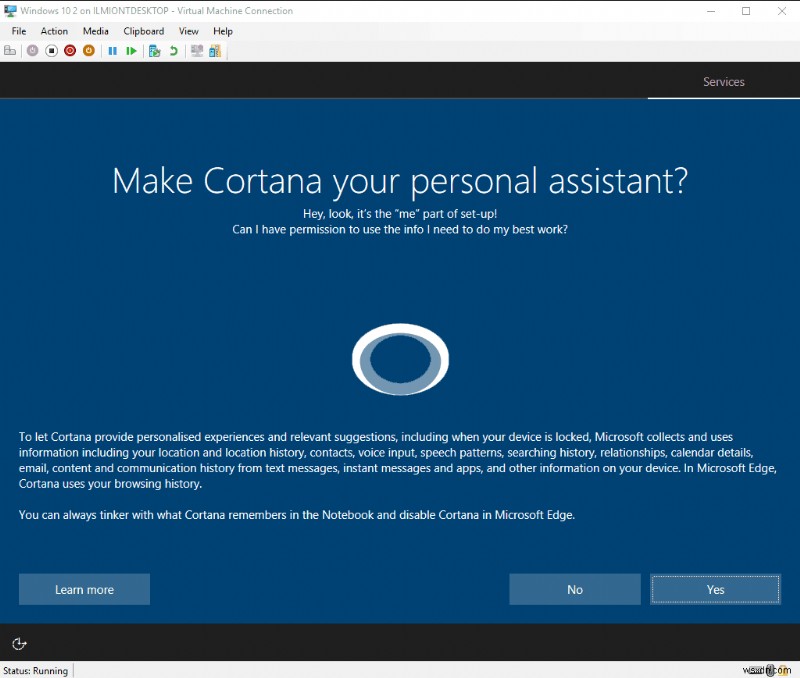
Task: Select the Services tab
Action: [723, 82]
